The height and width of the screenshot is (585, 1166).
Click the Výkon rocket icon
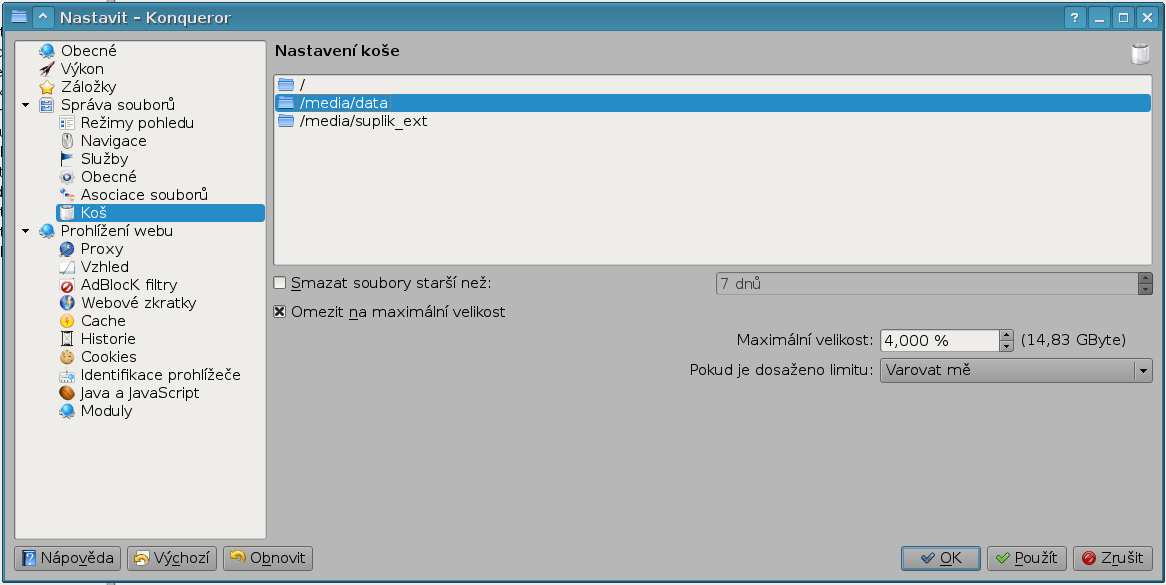click(47, 69)
